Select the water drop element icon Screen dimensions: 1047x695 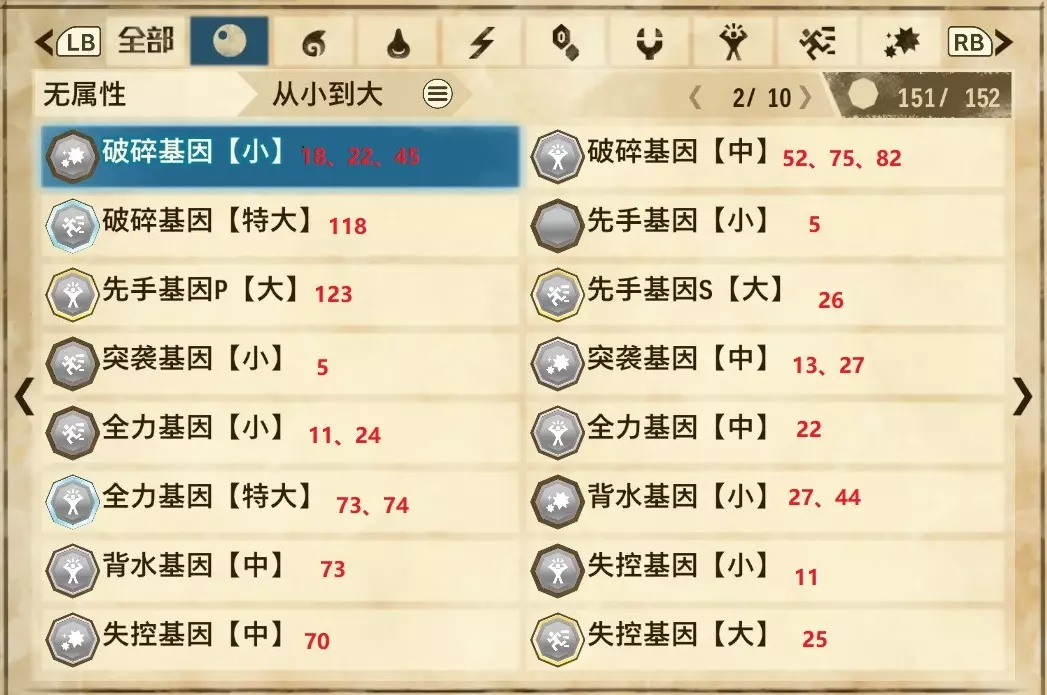pyautogui.click(x=399, y=44)
